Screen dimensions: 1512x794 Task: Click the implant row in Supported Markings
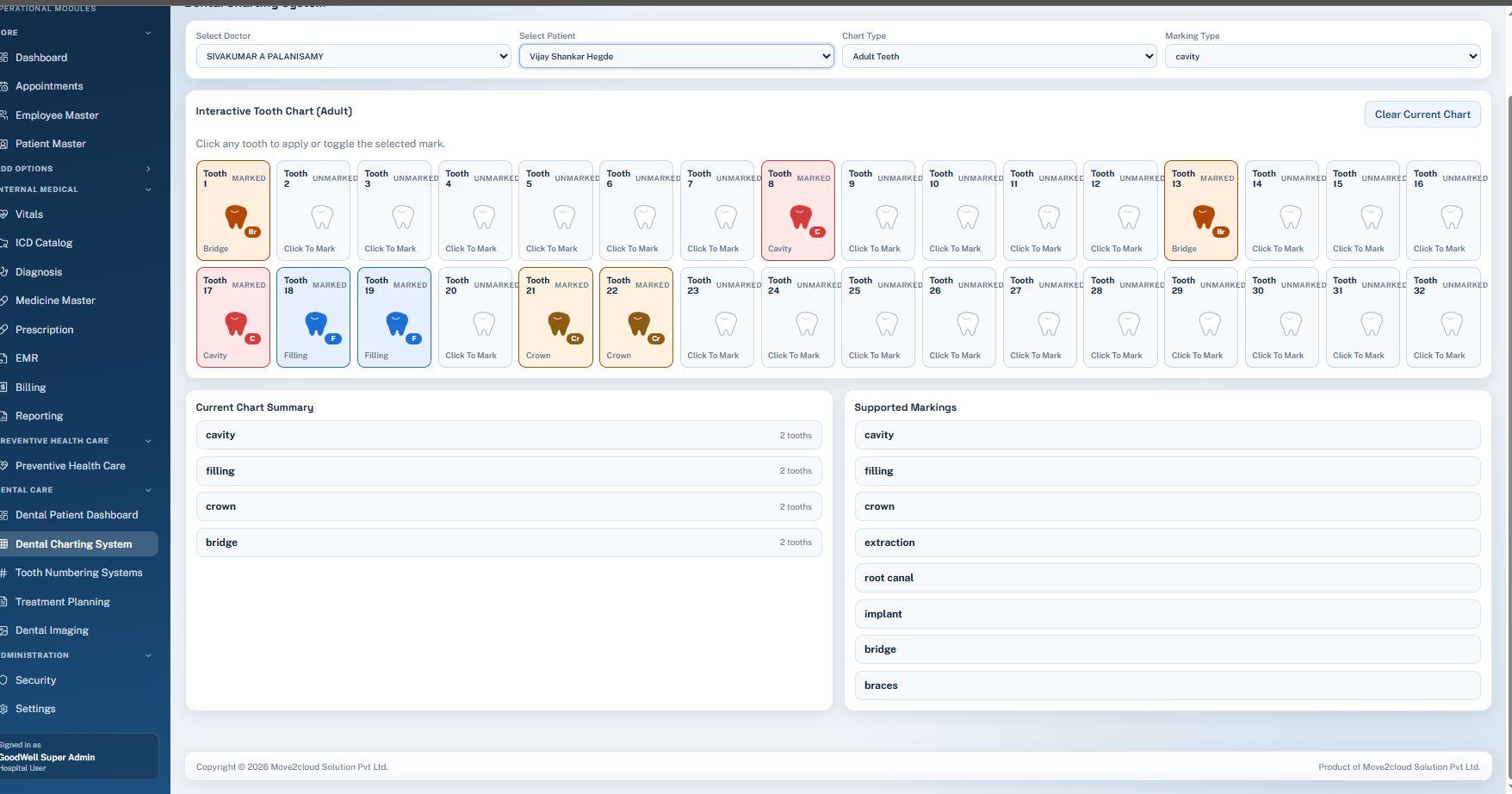tap(1168, 614)
